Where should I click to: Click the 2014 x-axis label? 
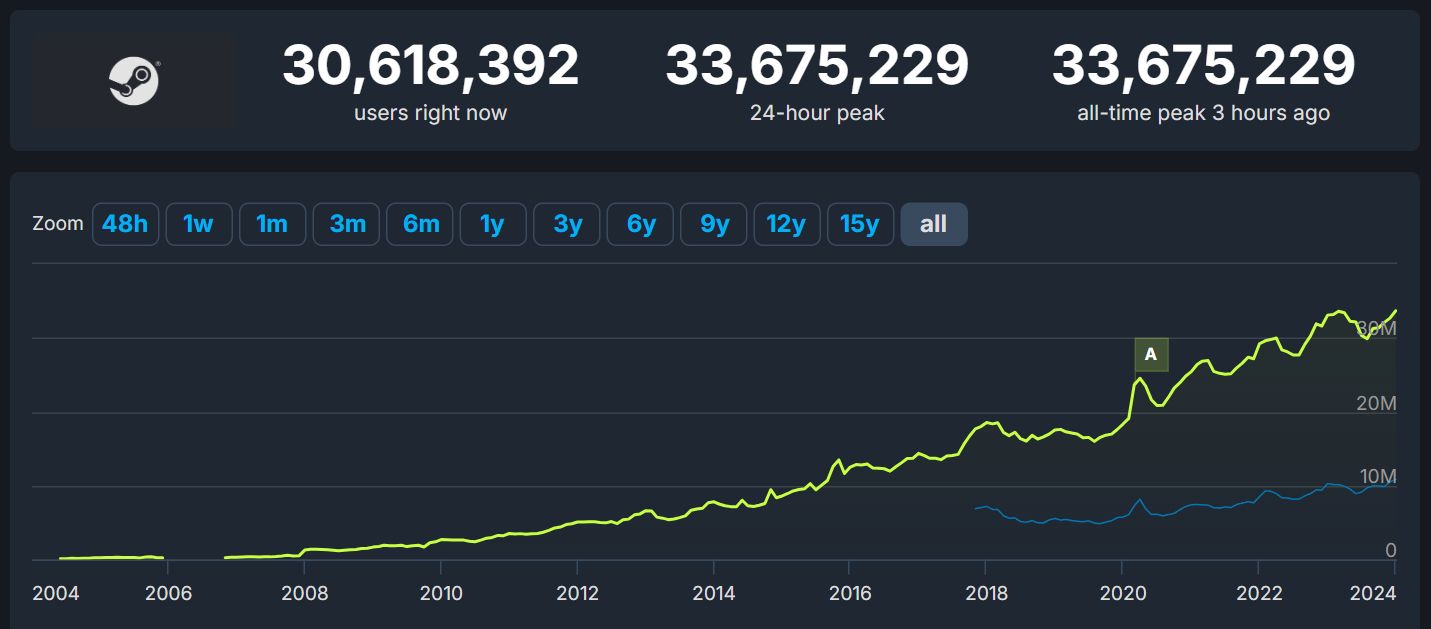click(713, 593)
